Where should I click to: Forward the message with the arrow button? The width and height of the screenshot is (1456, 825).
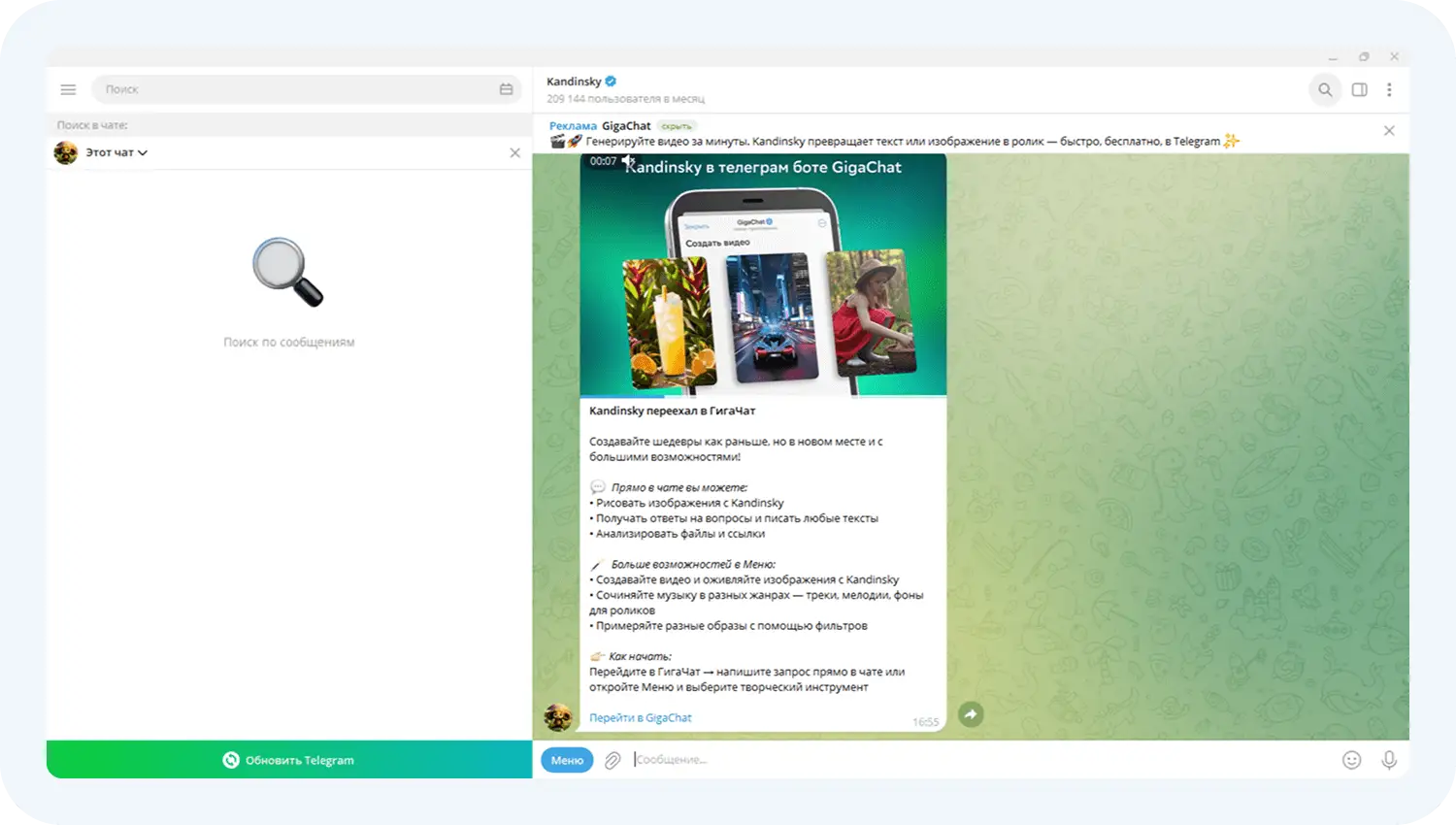pyautogui.click(x=971, y=714)
